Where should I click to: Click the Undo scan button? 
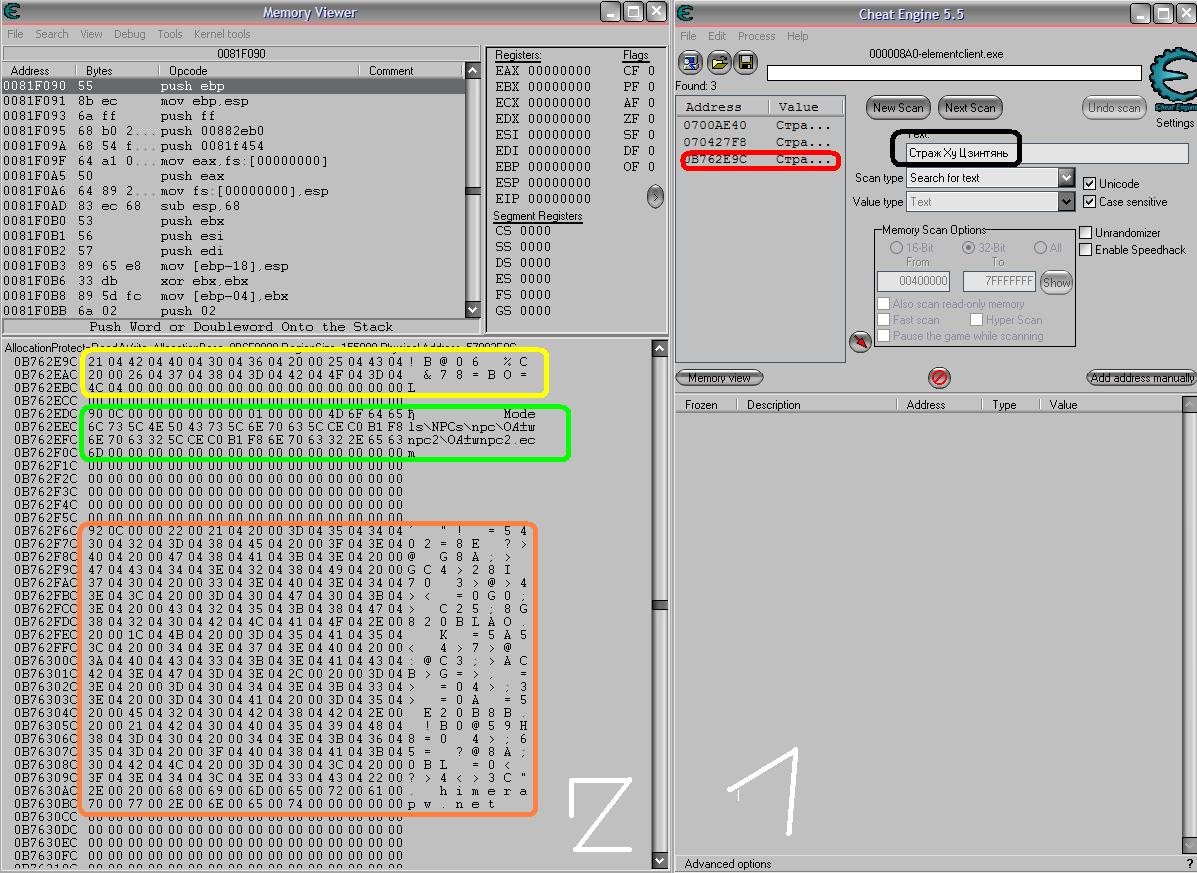click(1114, 108)
